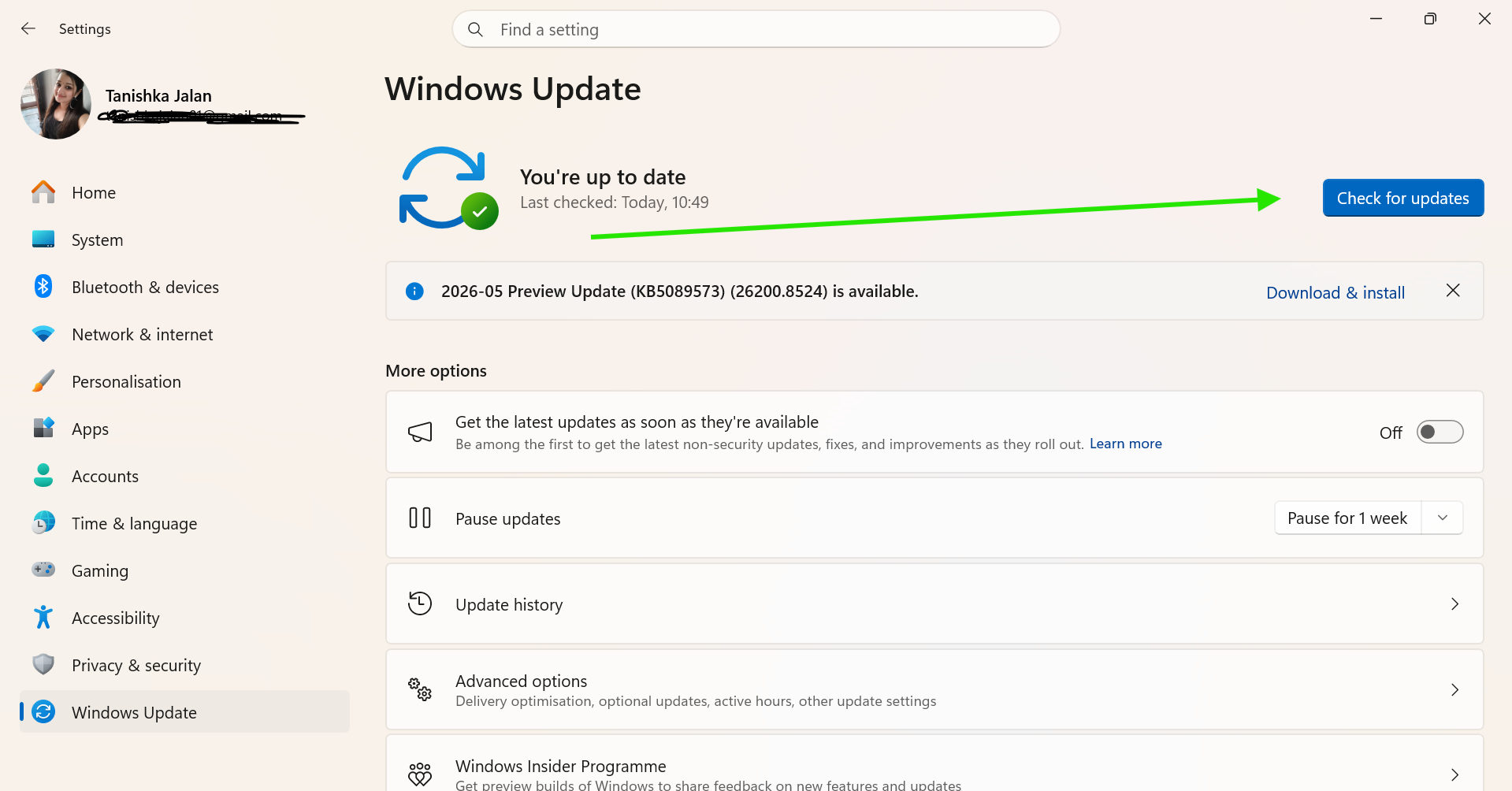Select Accessibility label in sidebar
1512x791 pixels.
tap(116, 618)
